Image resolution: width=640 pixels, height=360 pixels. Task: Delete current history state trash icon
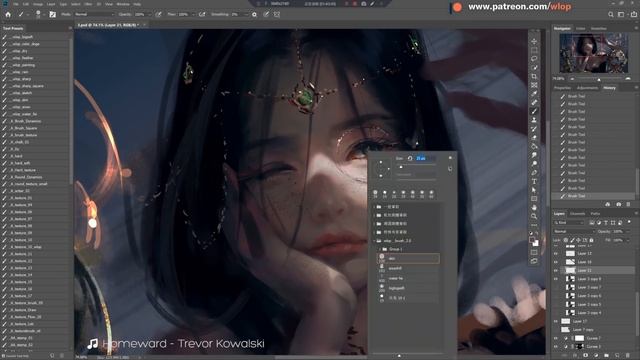(x=628, y=204)
